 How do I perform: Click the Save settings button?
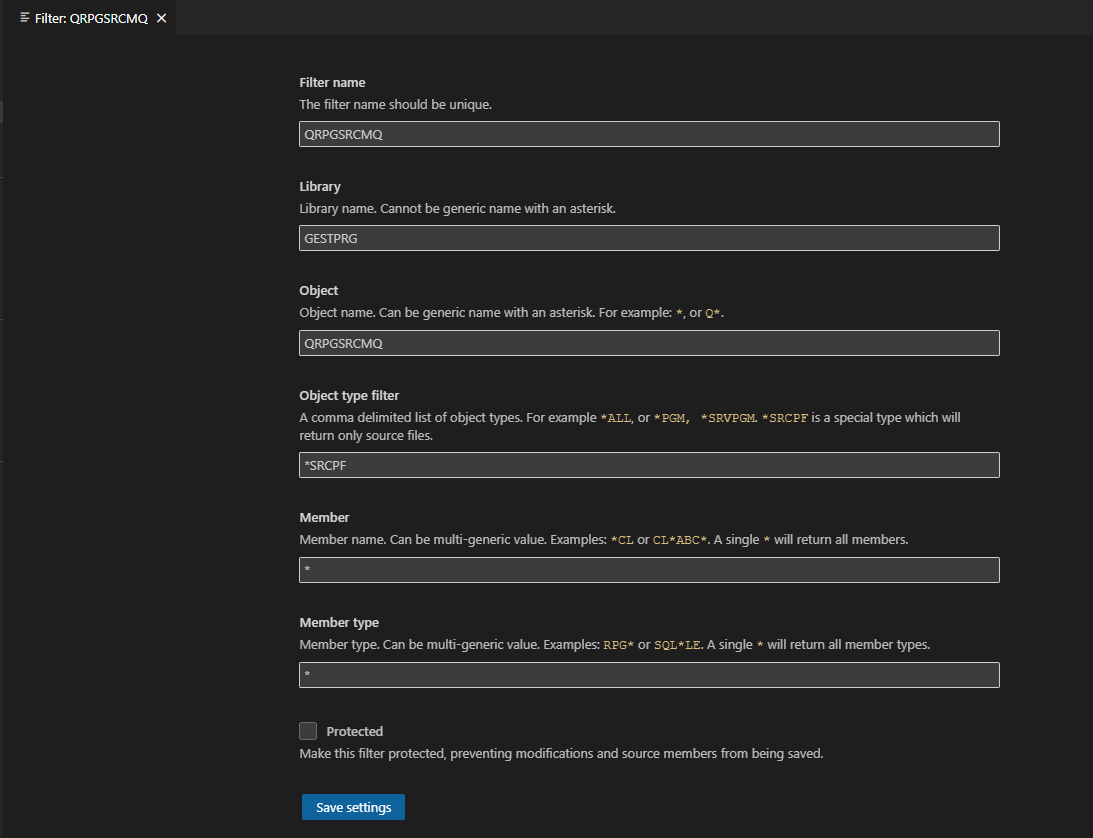click(x=352, y=806)
